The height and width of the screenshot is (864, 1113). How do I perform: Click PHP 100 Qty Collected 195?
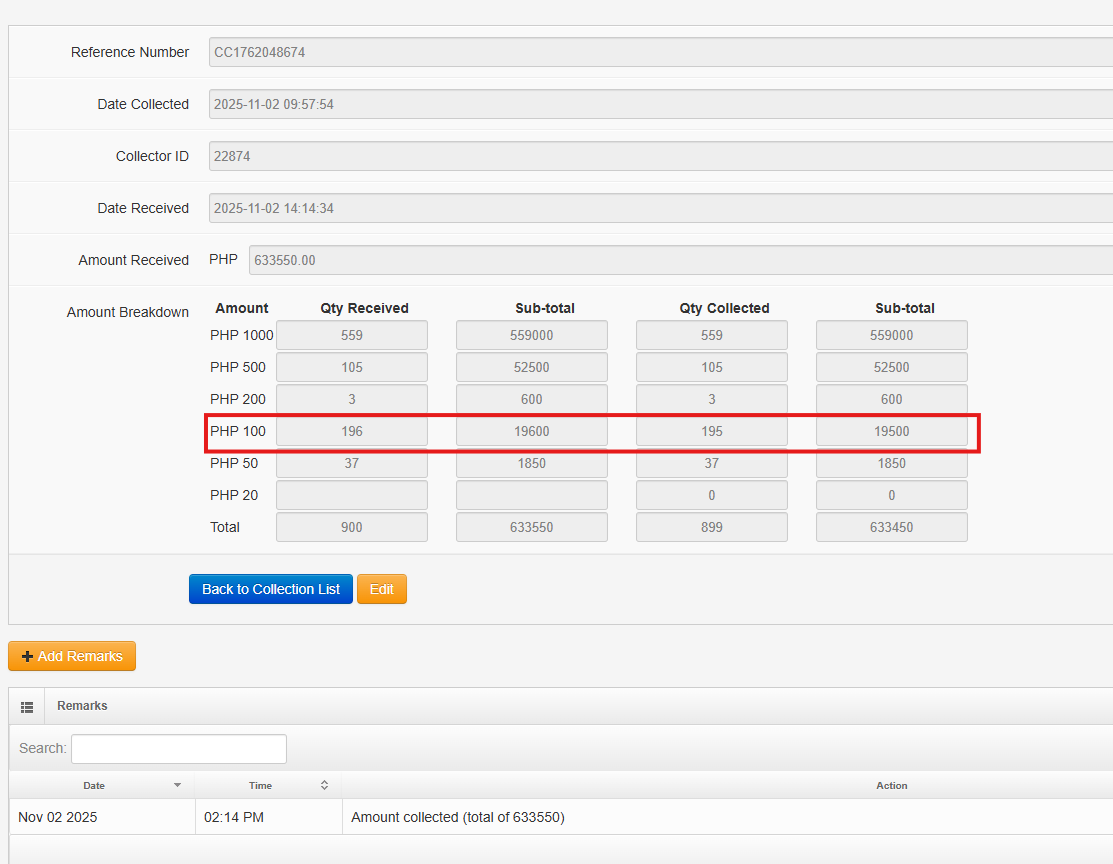[x=712, y=431]
